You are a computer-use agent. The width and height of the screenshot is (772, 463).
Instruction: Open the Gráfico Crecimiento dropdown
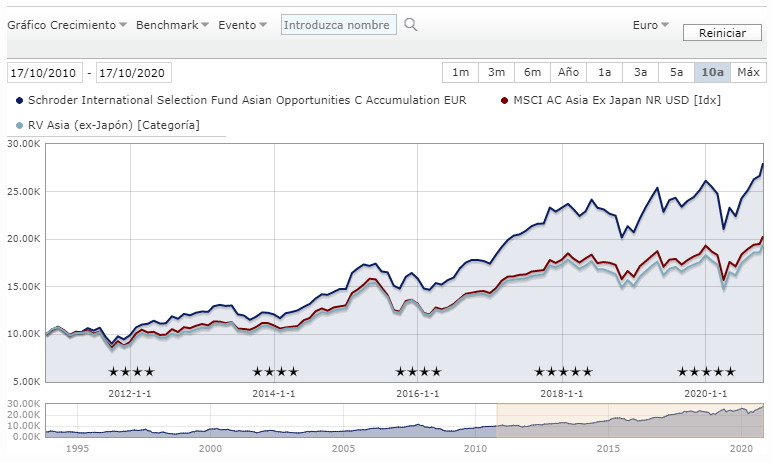point(67,25)
